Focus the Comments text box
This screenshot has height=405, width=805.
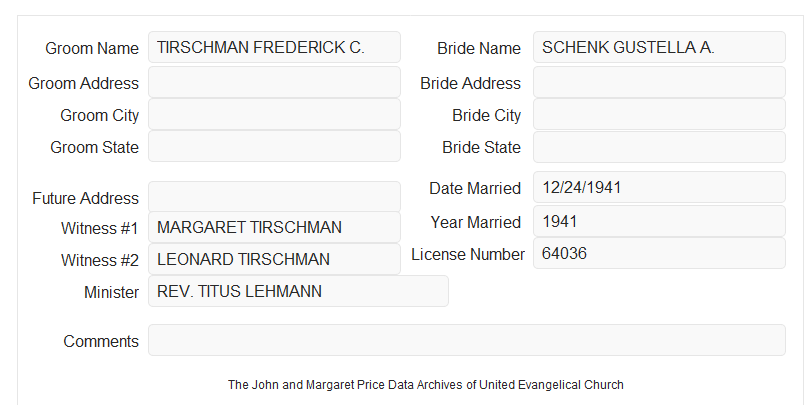click(x=467, y=340)
